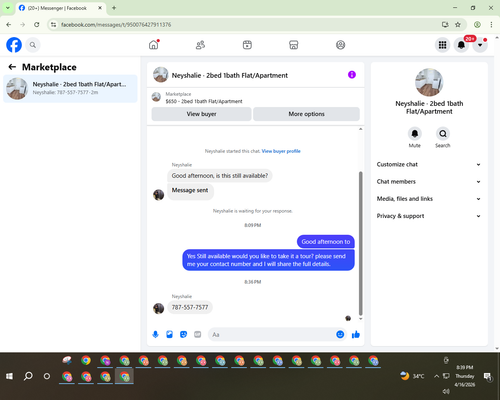This screenshot has height=400, width=500.
Task: Click View buyer button
Action: pyautogui.click(x=201, y=114)
